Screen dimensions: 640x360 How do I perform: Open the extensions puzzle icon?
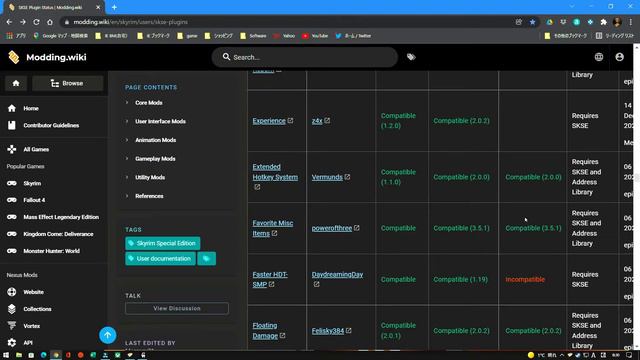[604, 22]
